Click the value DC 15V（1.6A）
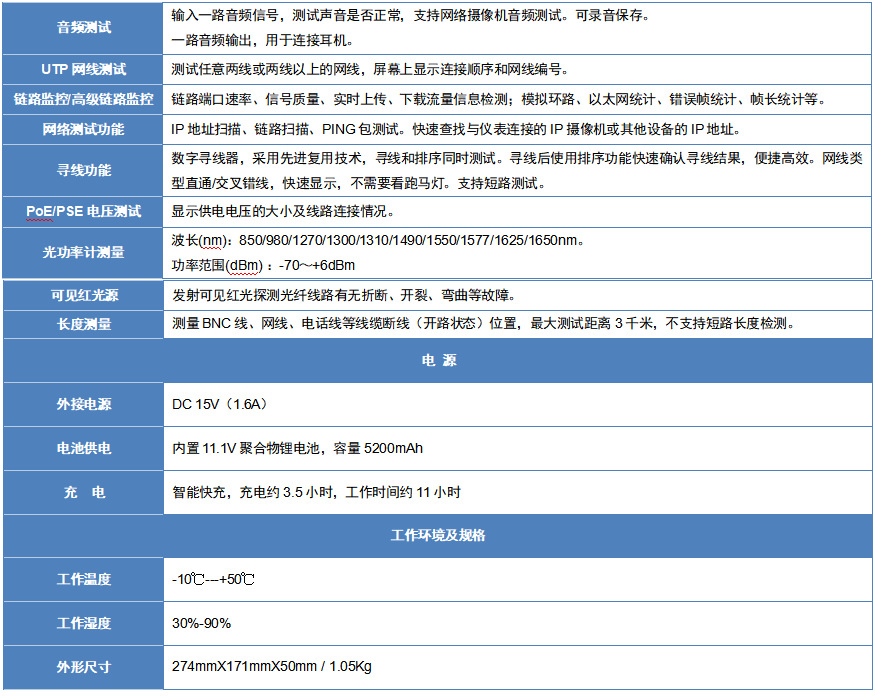Viewport: 875px width, 696px height. tap(220, 404)
